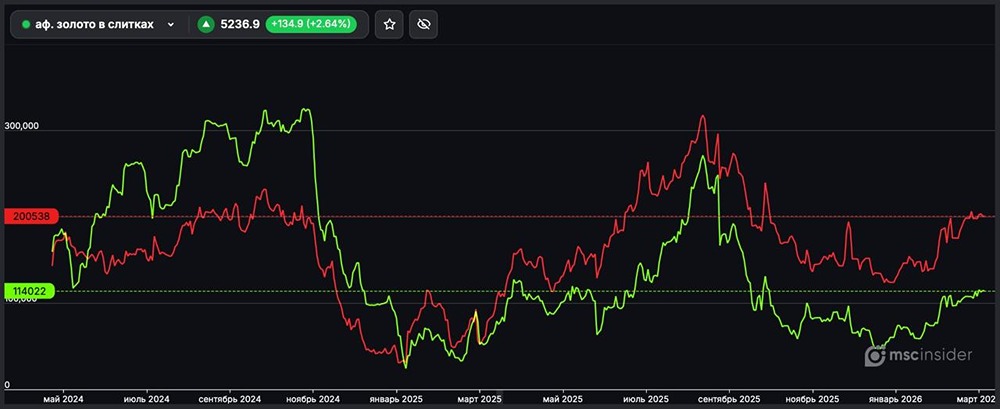Click the июль 2025 axis label
Viewport: 1000px width, 409px height.
tap(646, 398)
